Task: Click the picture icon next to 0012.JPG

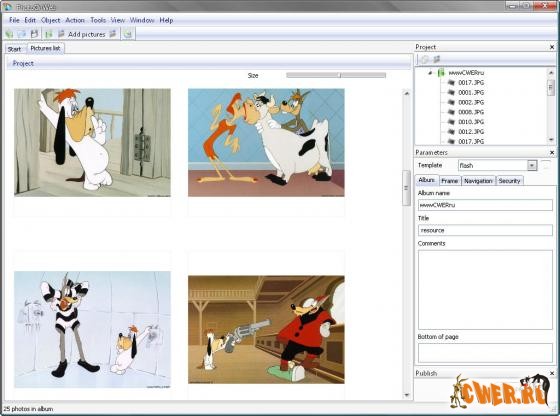Action: pos(451,132)
